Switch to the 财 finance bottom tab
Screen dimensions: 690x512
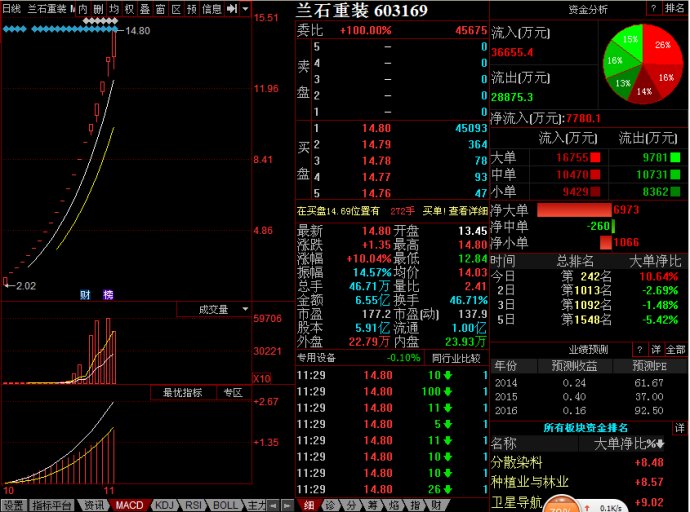[436, 505]
